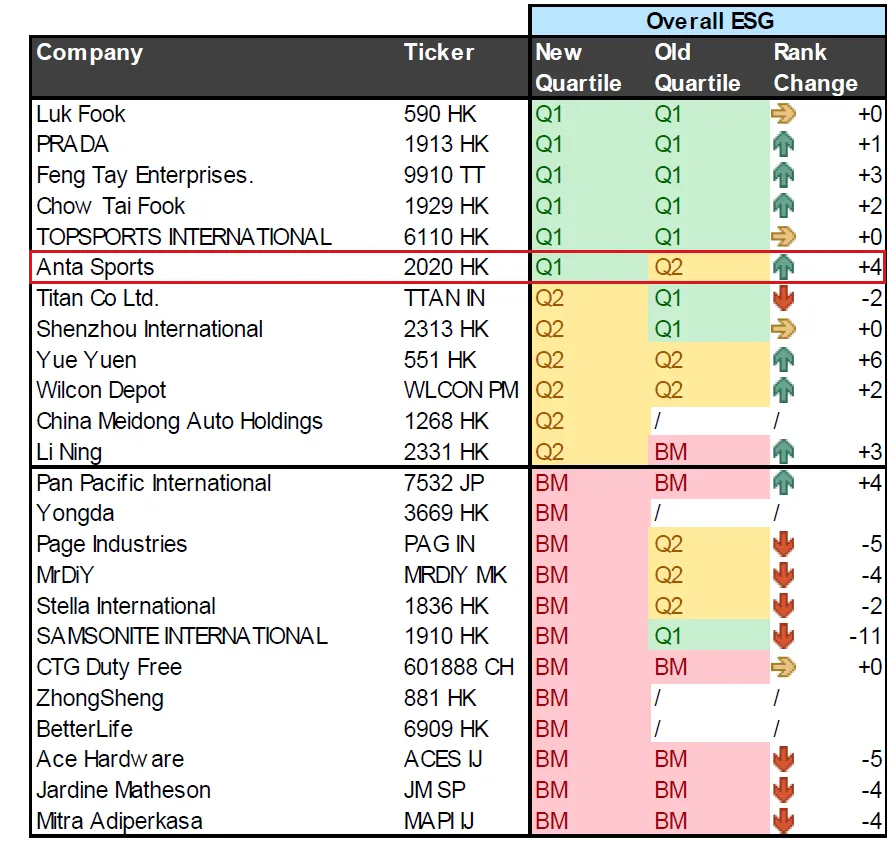Viewport: 887px width, 848px height.
Task: Click the Rank Change column header
Action: [x=816, y=68]
